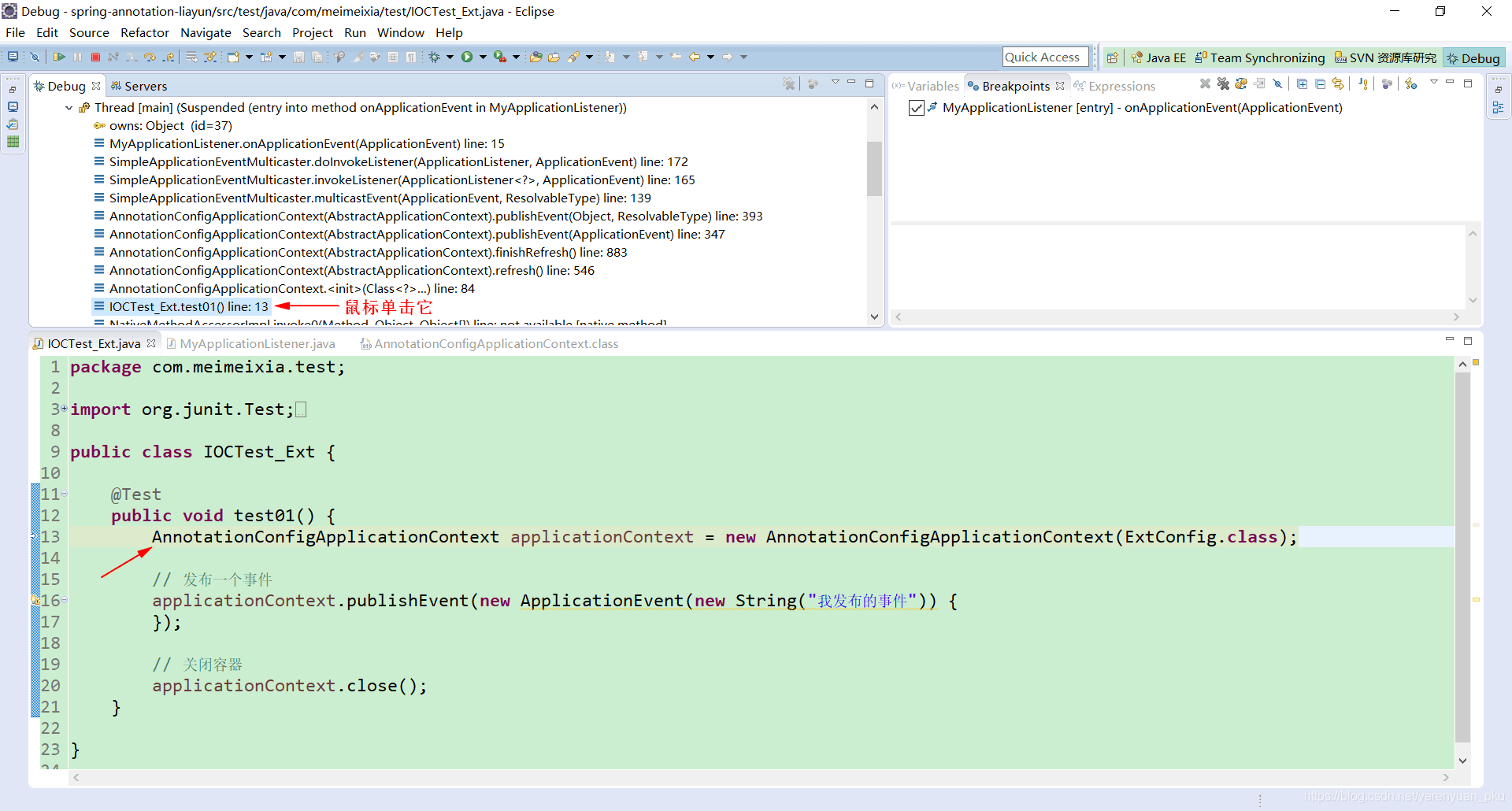
Task: Click the Quick Access search field
Action: pos(1045,57)
